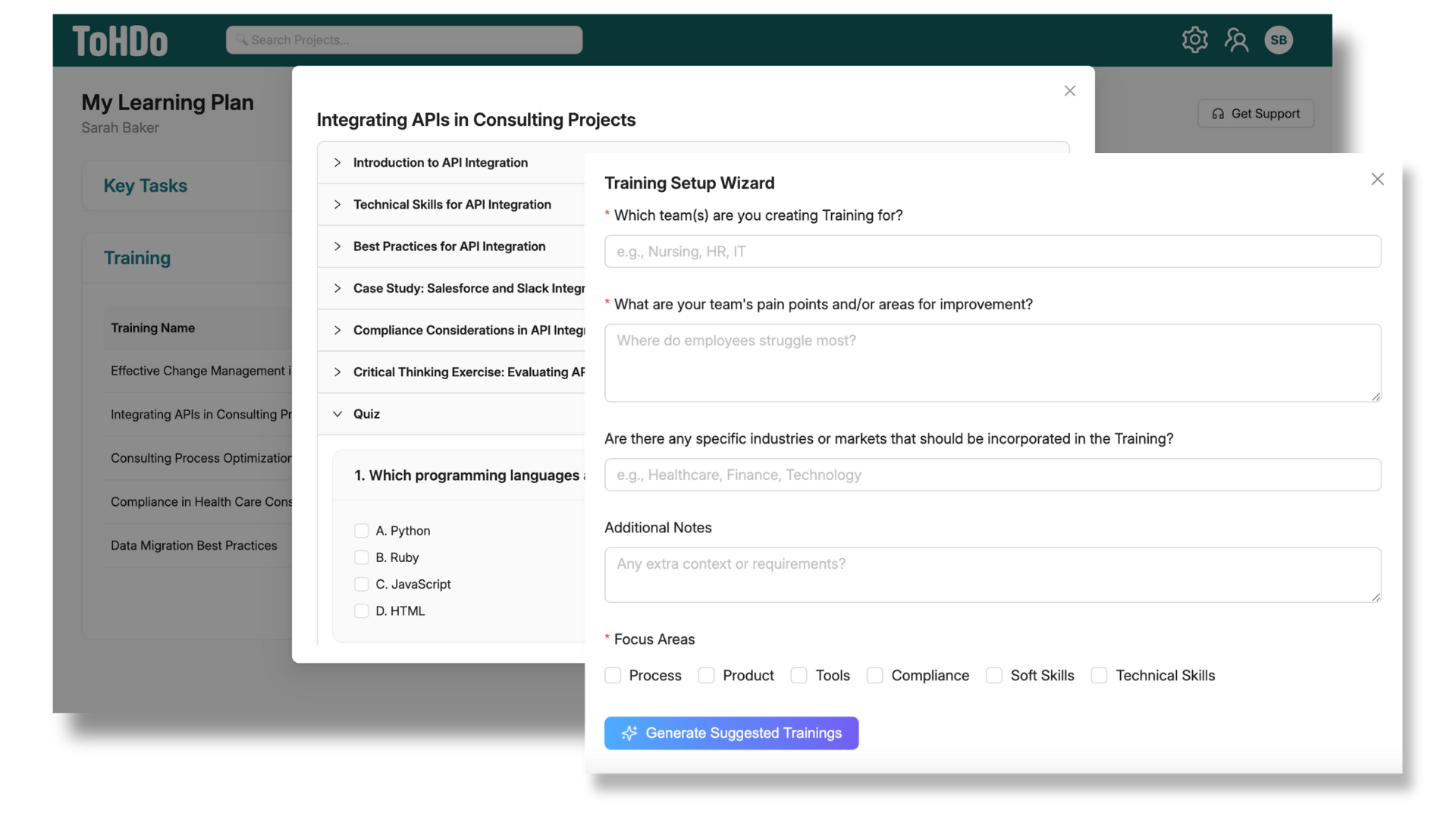Open settings via the gear icon
Image resolution: width=1456 pixels, height=819 pixels.
1194,39
